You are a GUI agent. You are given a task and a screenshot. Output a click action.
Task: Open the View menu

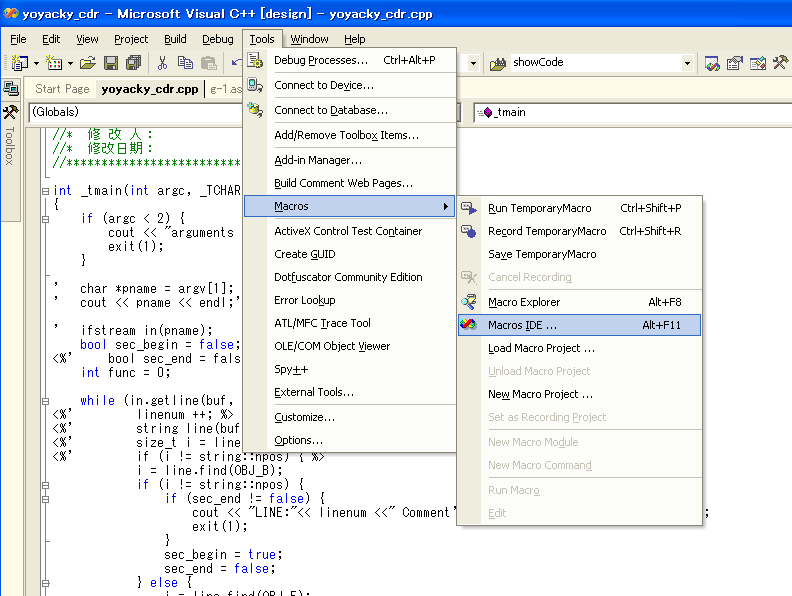coord(87,39)
